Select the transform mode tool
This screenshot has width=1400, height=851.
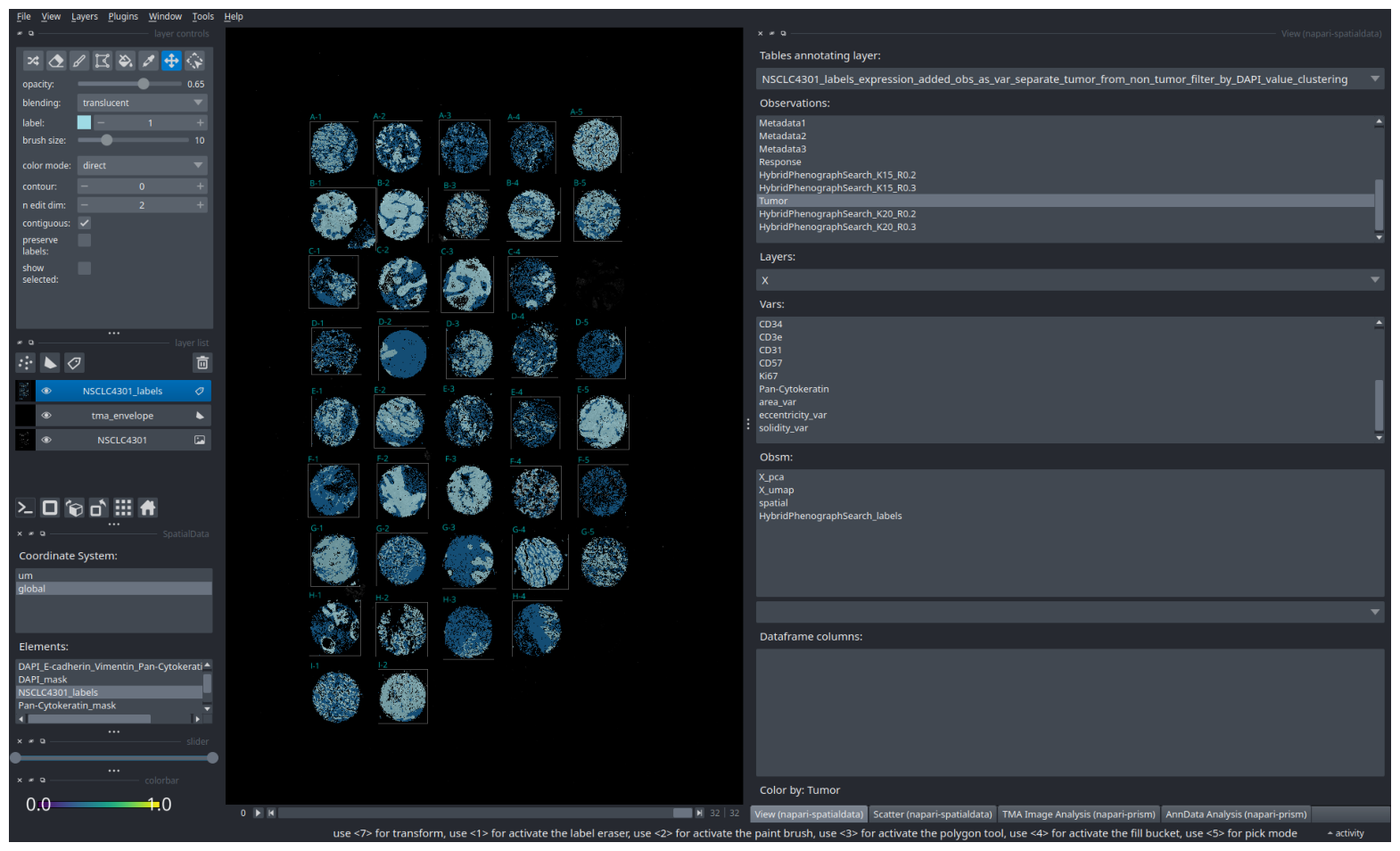coord(194,61)
